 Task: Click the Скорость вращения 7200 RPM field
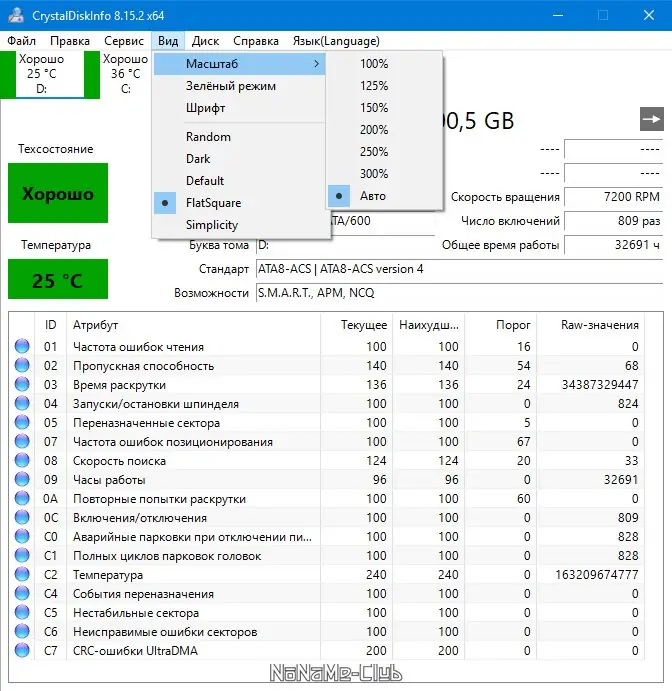613,197
